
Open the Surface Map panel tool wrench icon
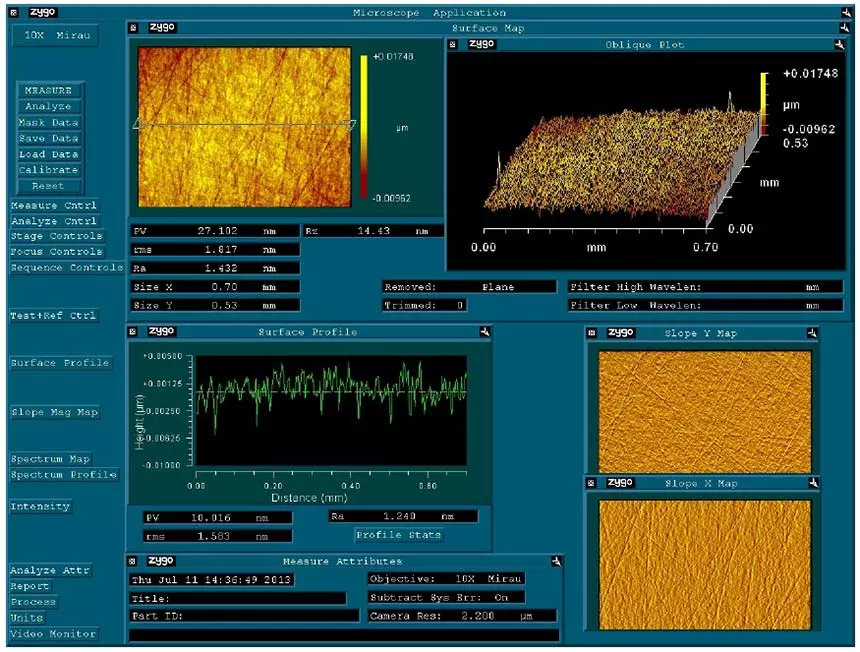tap(843, 28)
